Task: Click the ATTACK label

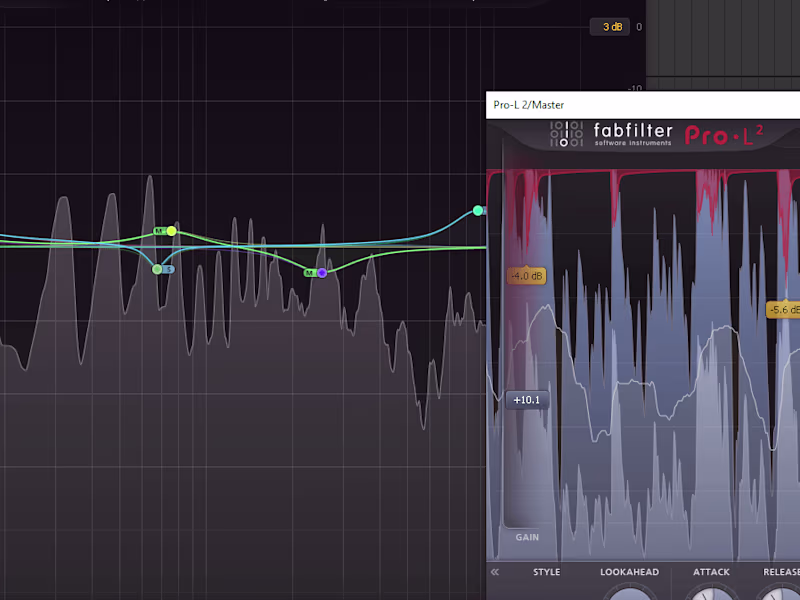Action: click(711, 572)
